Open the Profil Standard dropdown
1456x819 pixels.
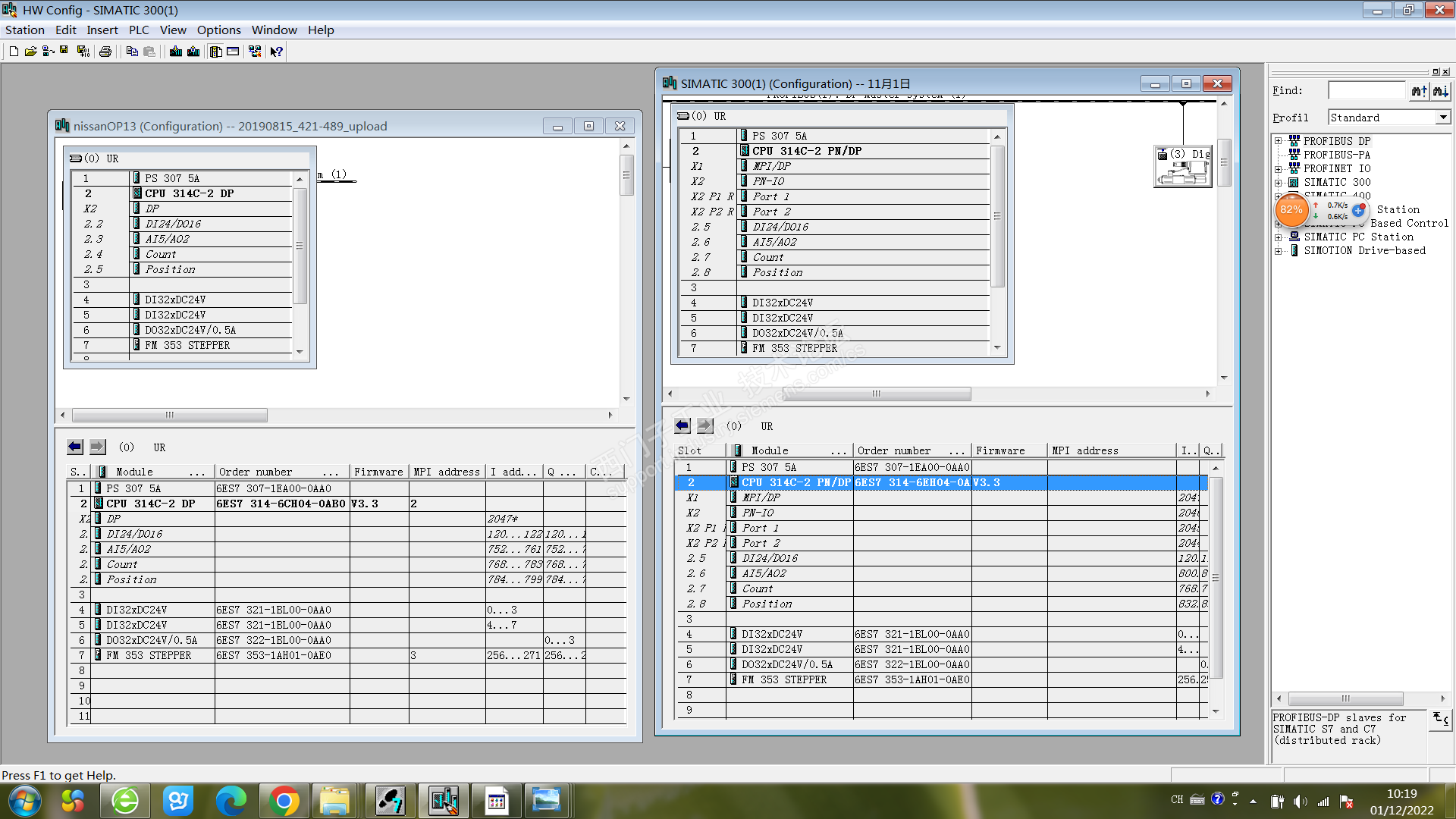coord(1442,118)
